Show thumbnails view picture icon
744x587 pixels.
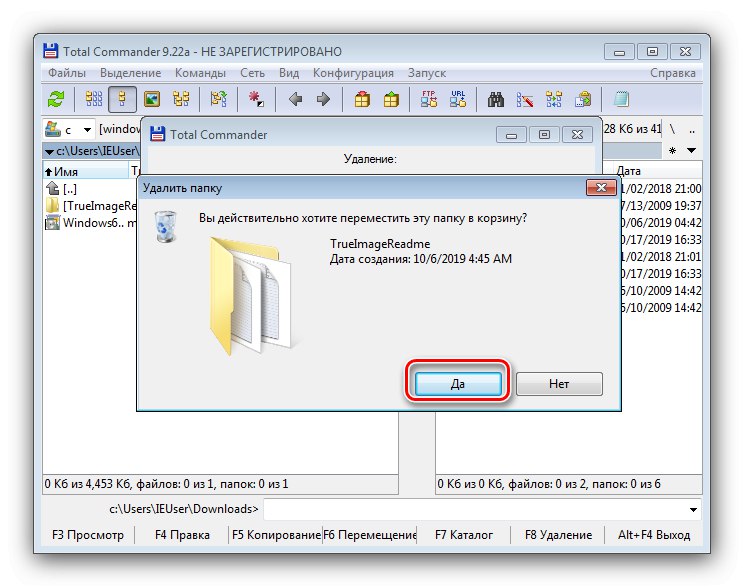tap(152, 99)
